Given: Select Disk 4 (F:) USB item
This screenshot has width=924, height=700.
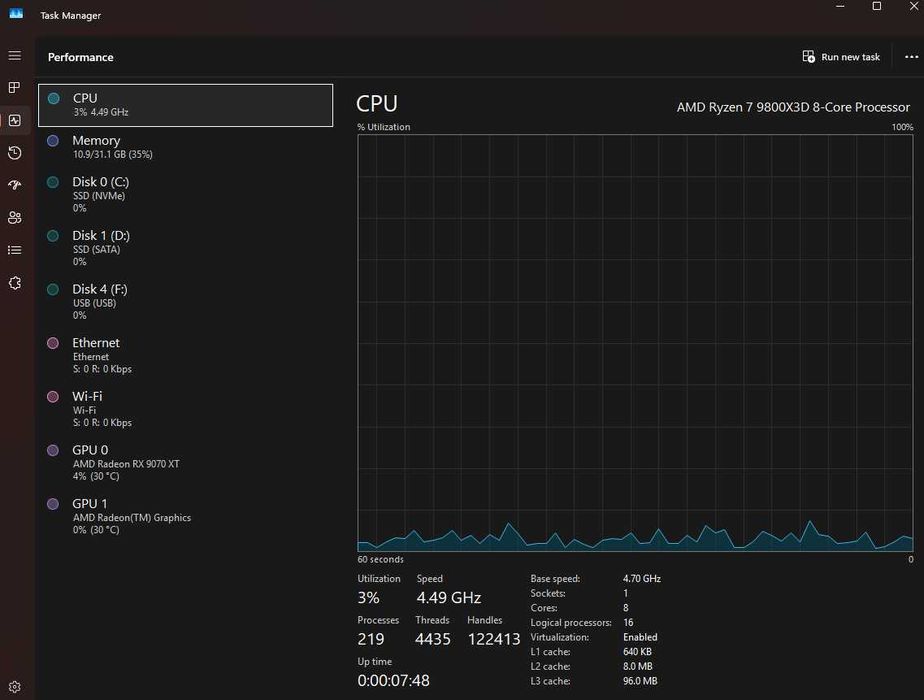Looking at the screenshot, I should [186, 302].
